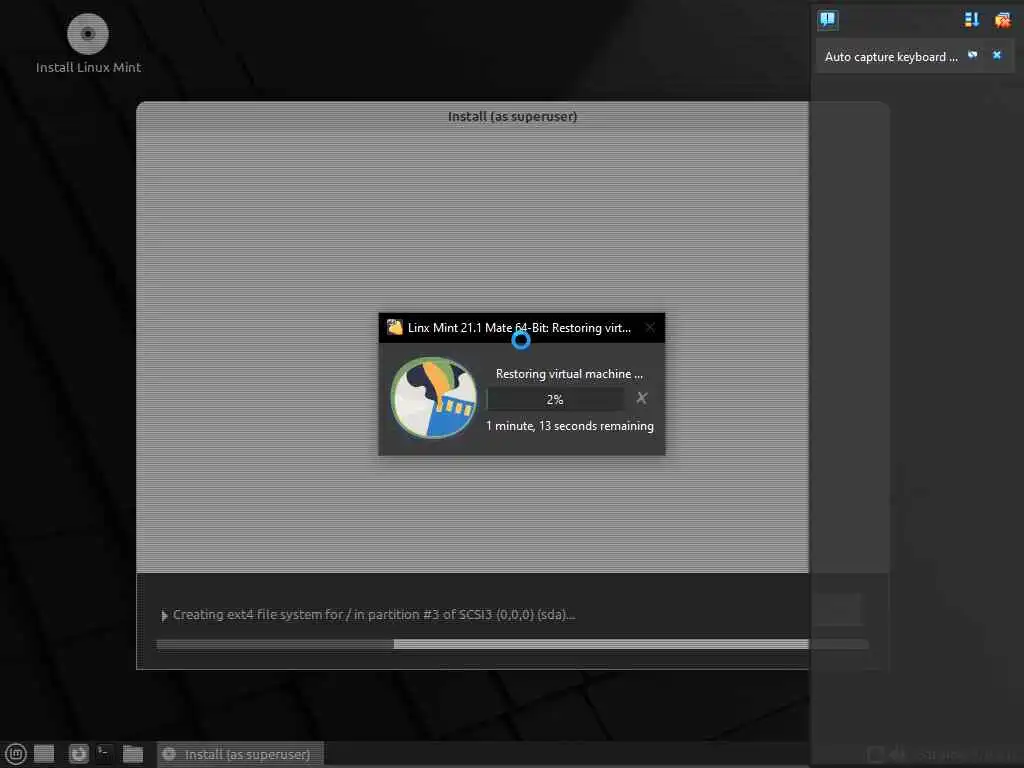This screenshot has height=768, width=1024.
Task: Click the 'Restoring virtual machine ...' label
Action: [569, 374]
